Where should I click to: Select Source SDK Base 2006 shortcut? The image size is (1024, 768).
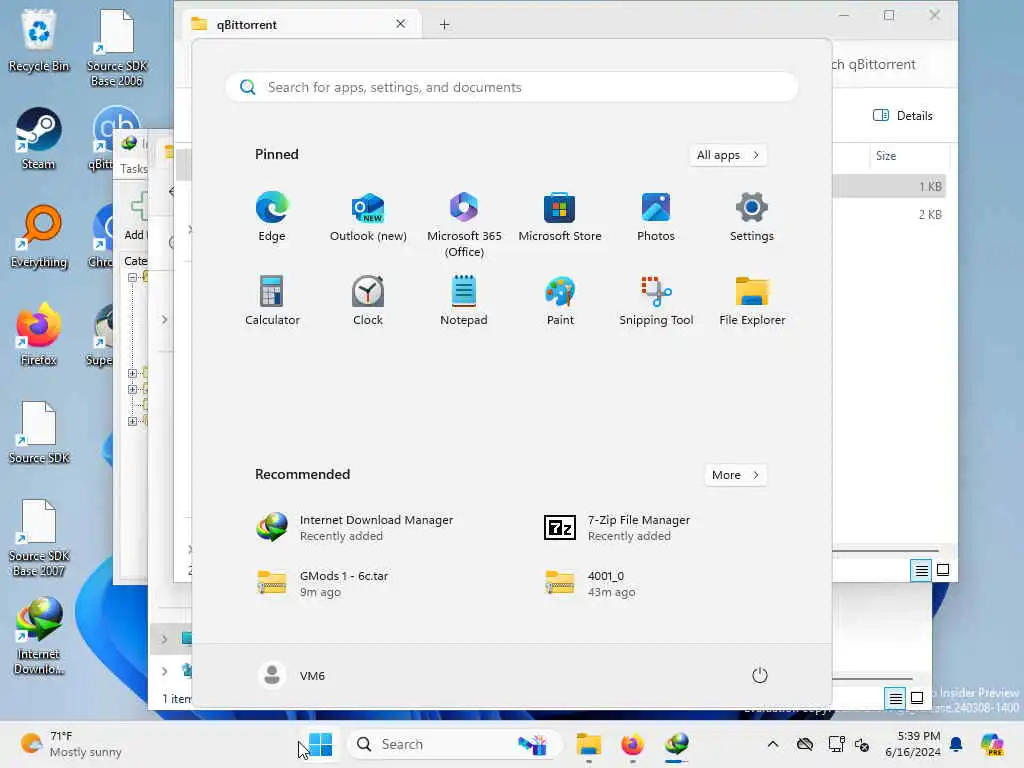point(116,47)
